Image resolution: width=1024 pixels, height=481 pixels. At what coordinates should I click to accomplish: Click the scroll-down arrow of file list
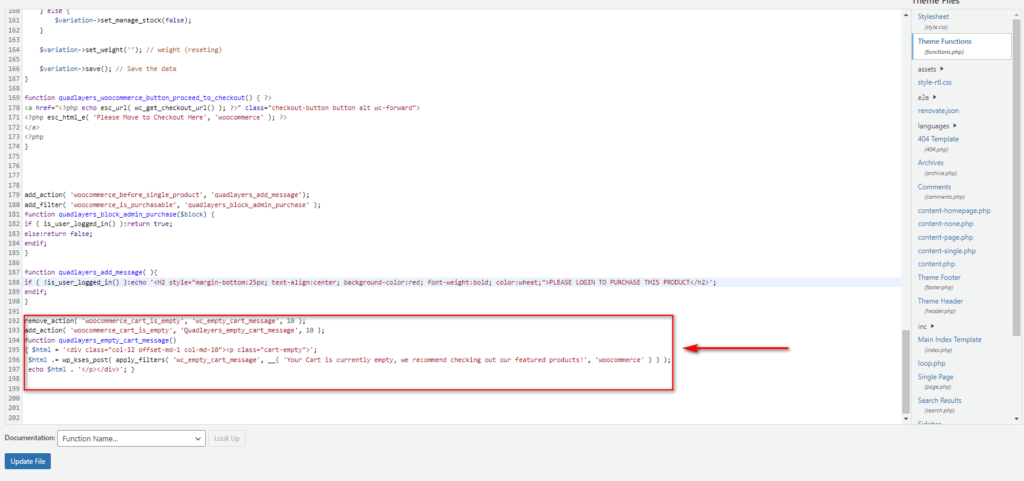tap(1016, 418)
